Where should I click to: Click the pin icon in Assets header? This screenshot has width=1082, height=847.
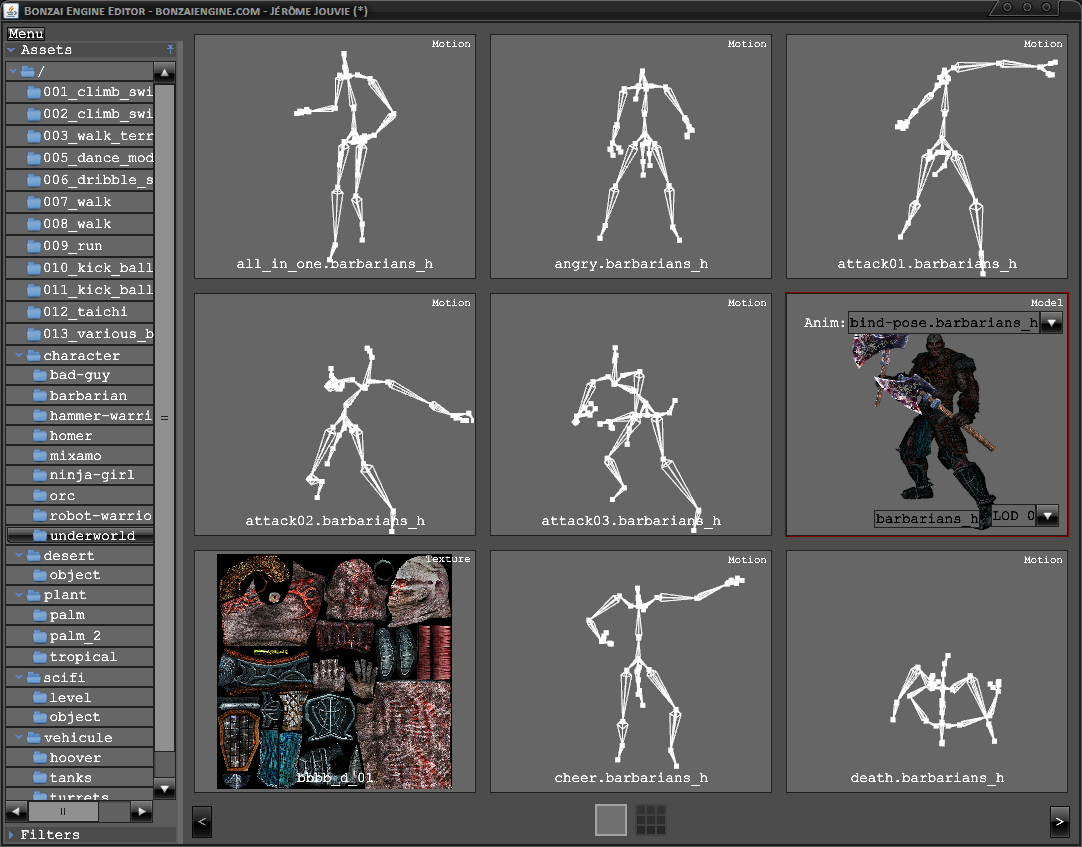170,49
